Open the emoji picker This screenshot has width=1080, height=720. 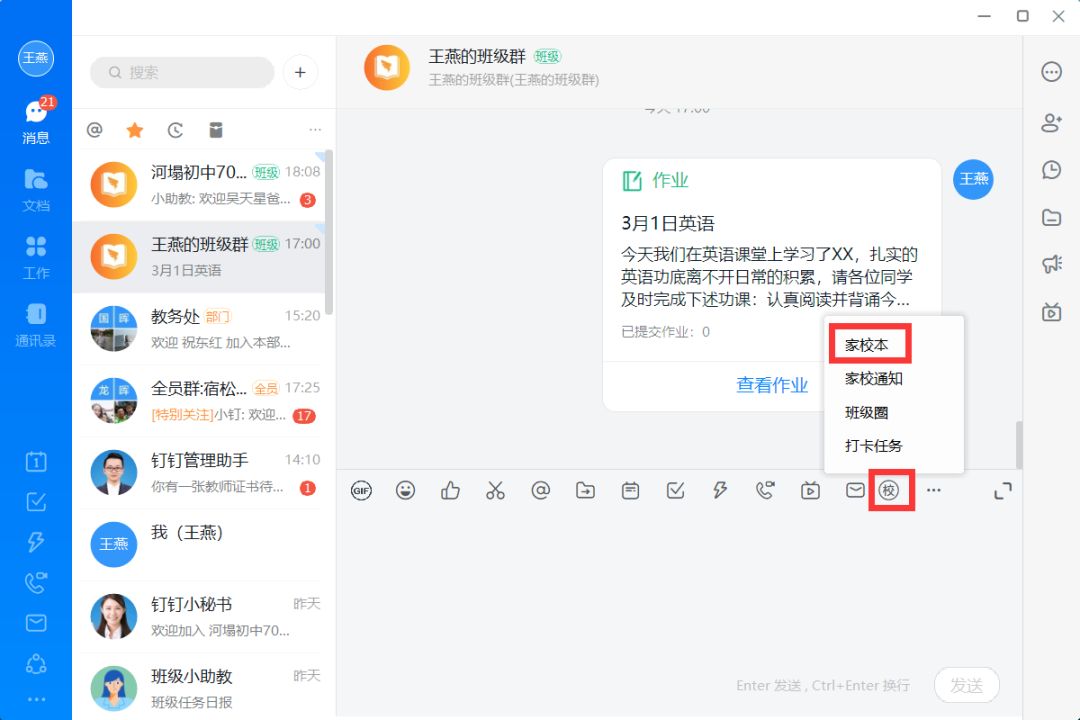[406, 490]
